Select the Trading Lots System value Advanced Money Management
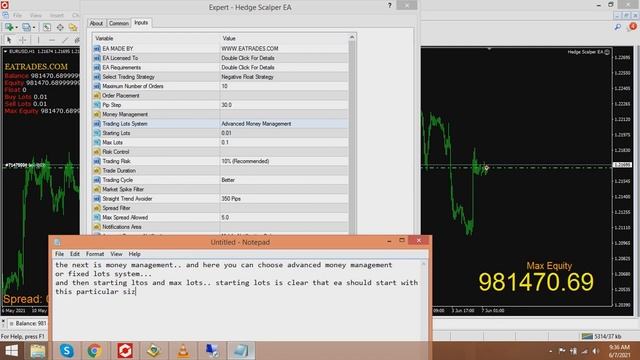The width and height of the screenshot is (640, 360). point(284,124)
